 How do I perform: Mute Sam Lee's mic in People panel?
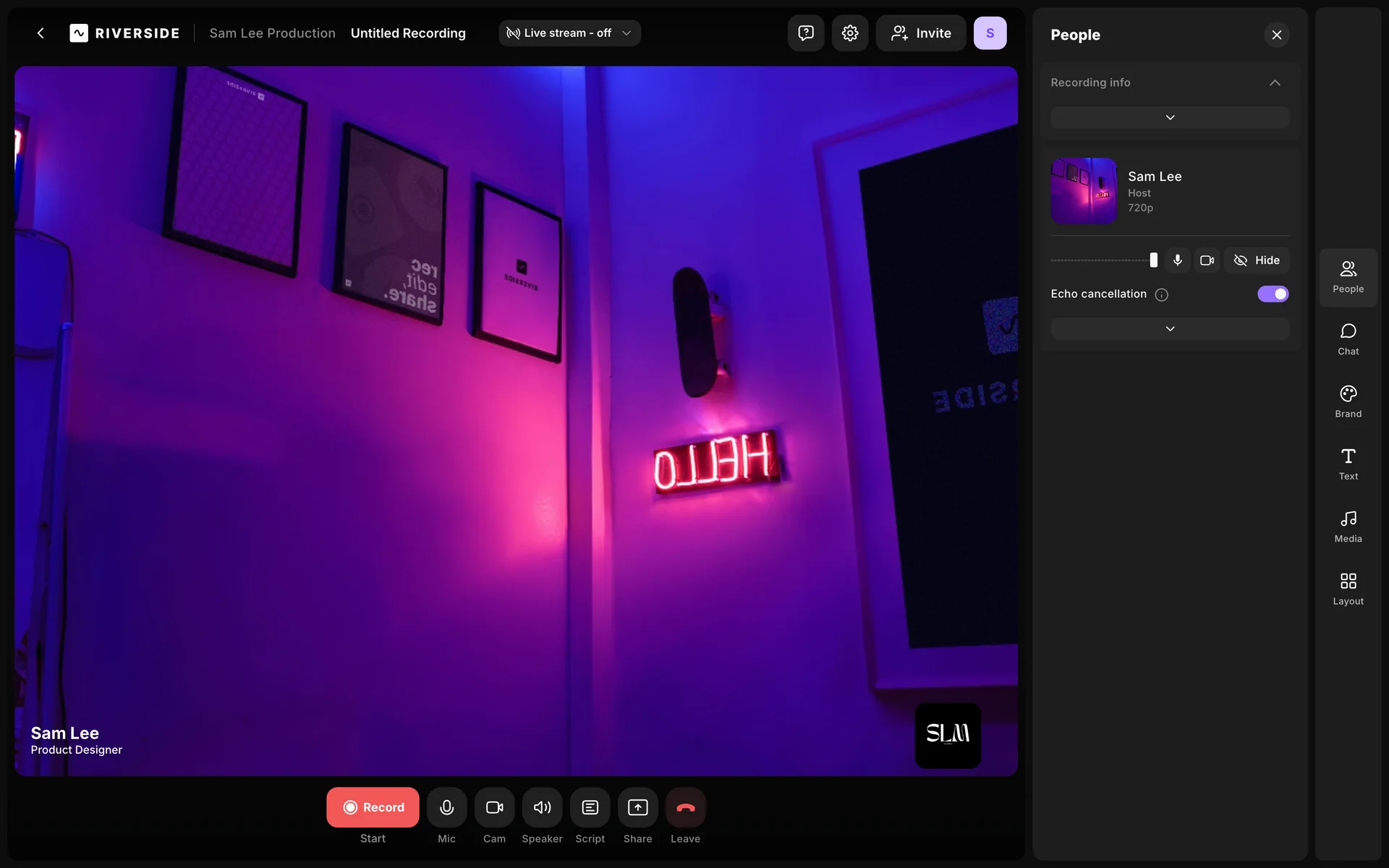[1177, 260]
